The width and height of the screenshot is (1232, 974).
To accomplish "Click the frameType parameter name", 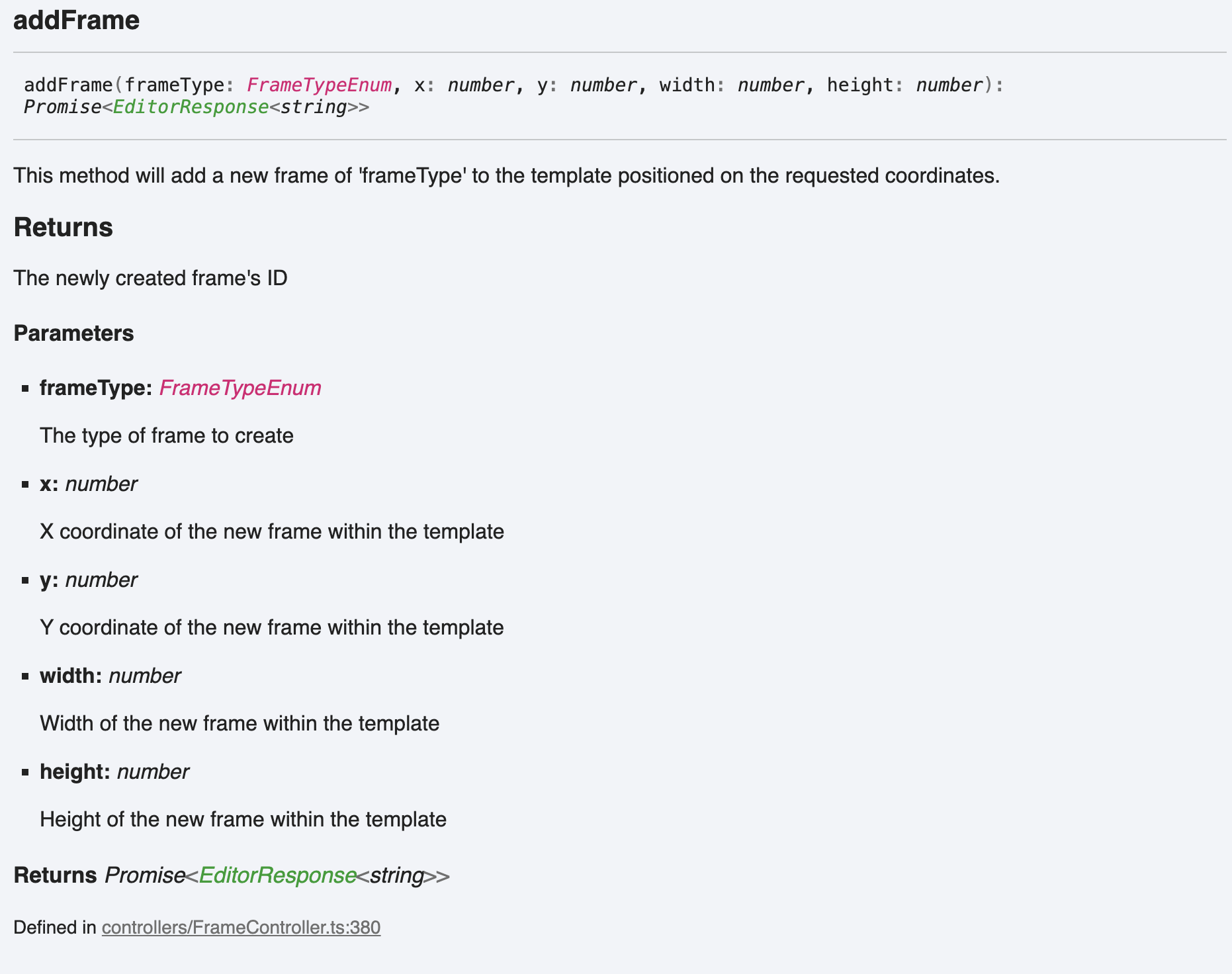I will [97, 388].
